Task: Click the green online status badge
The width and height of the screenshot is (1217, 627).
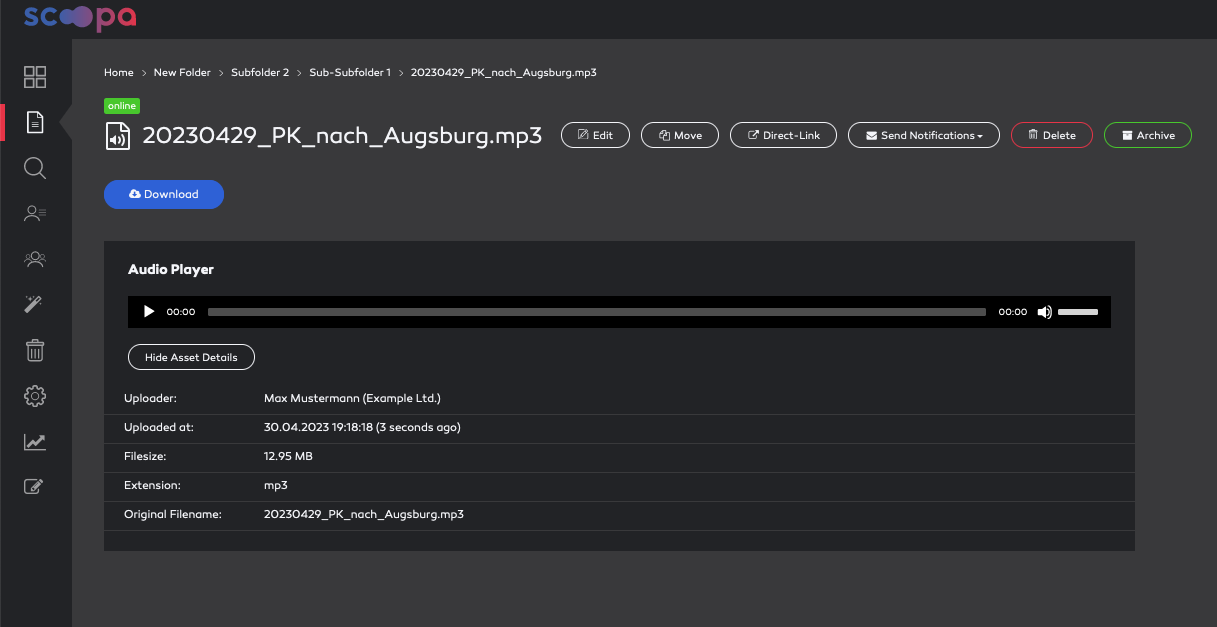Action: 122,106
